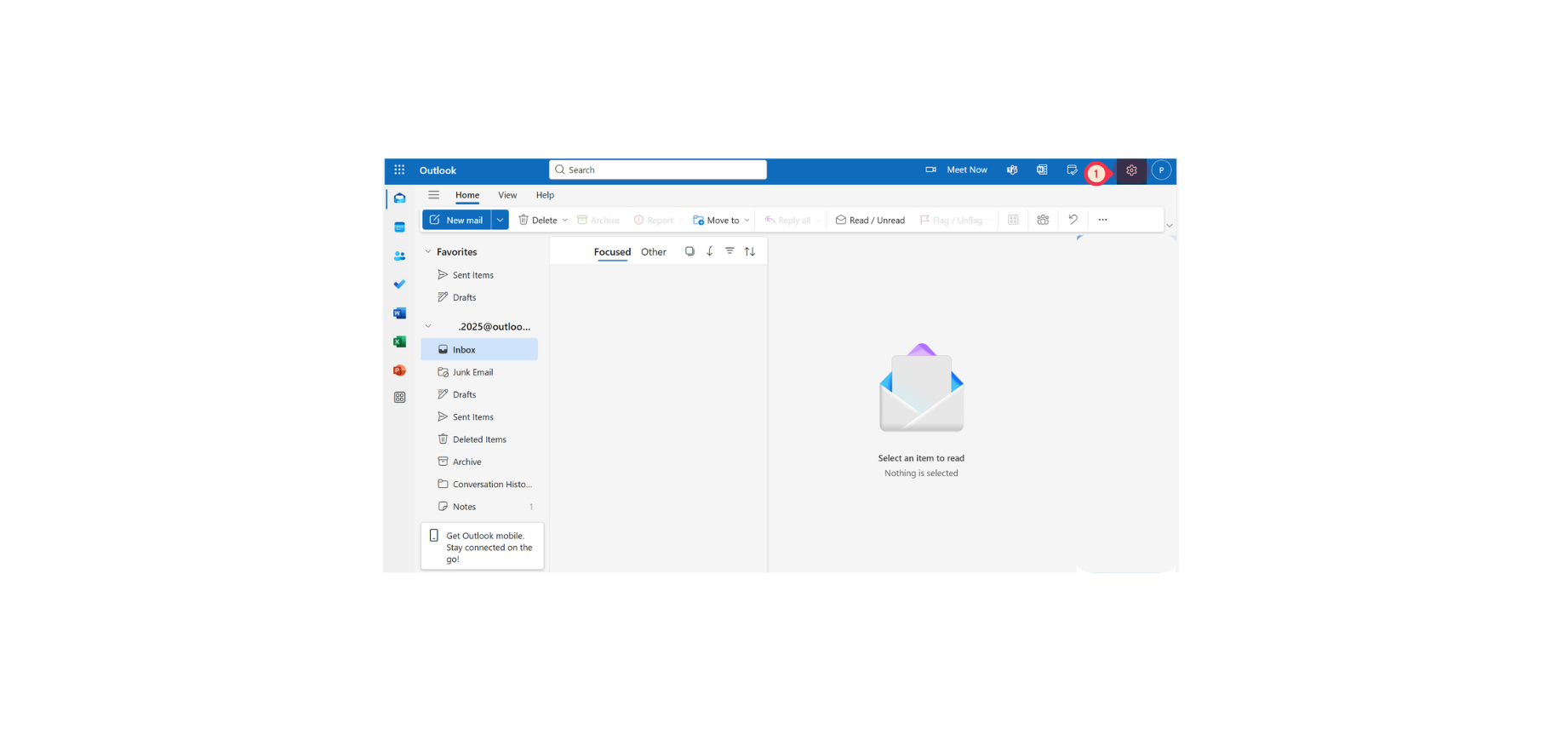
Task: Open more options ellipsis in toolbar
Action: [1102, 220]
